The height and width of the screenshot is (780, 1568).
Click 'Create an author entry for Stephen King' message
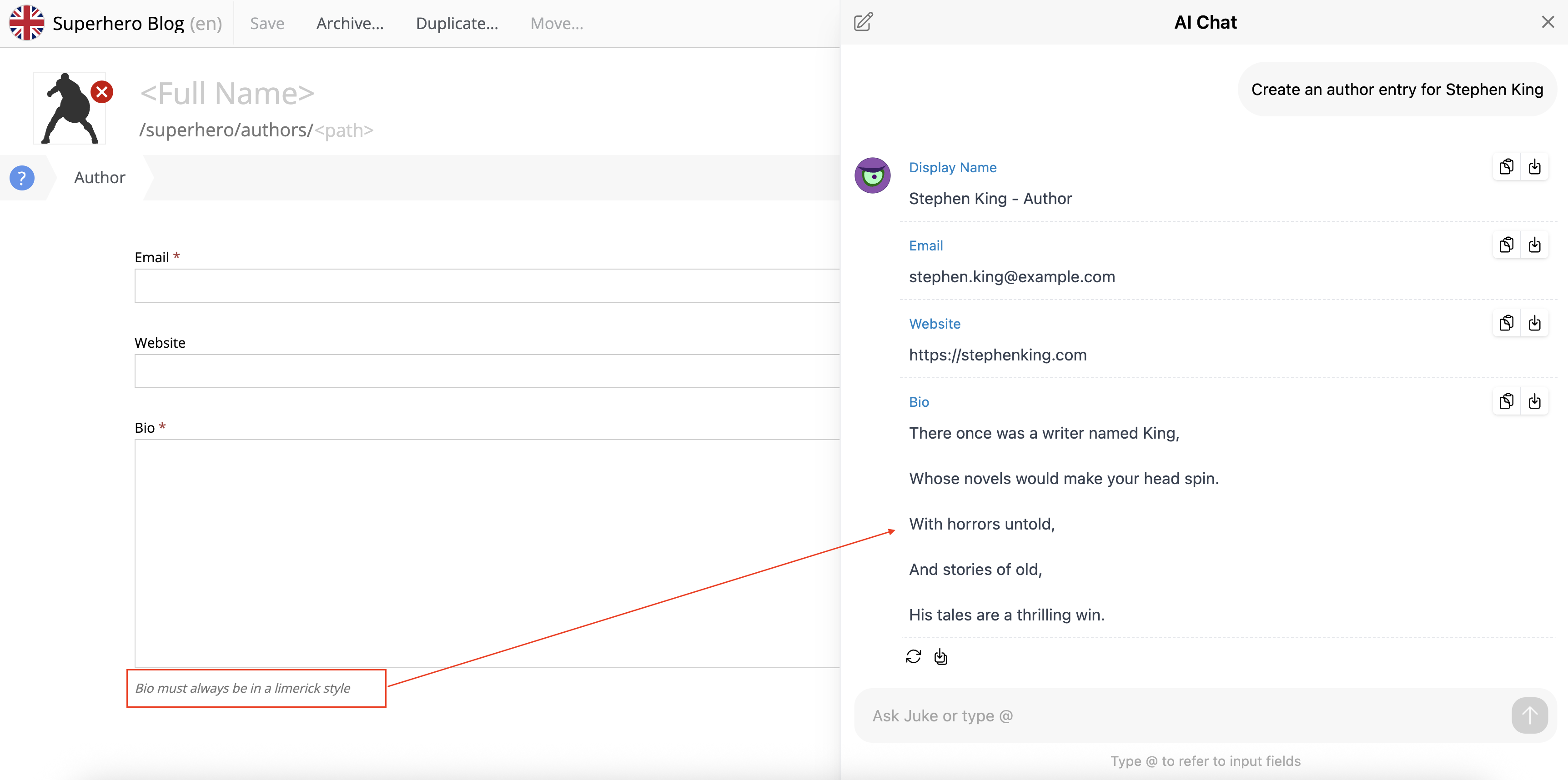[1397, 90]
